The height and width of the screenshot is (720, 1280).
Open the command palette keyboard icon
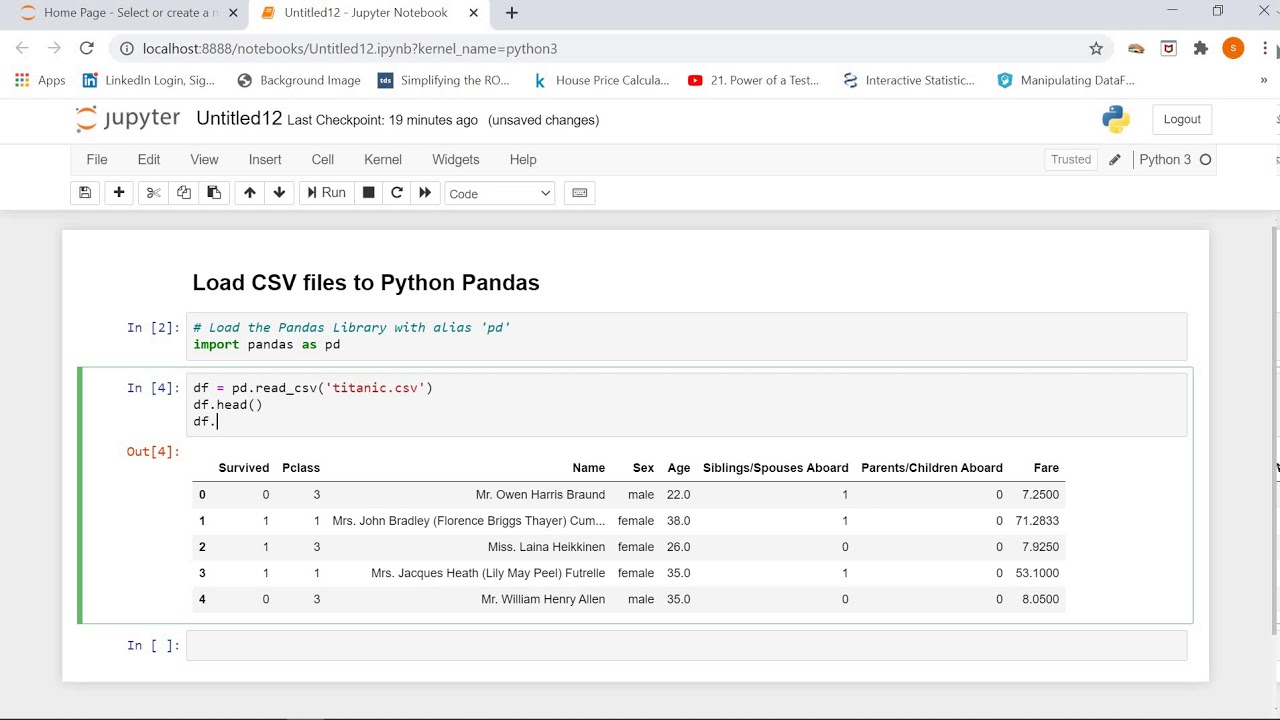(579, 193)
